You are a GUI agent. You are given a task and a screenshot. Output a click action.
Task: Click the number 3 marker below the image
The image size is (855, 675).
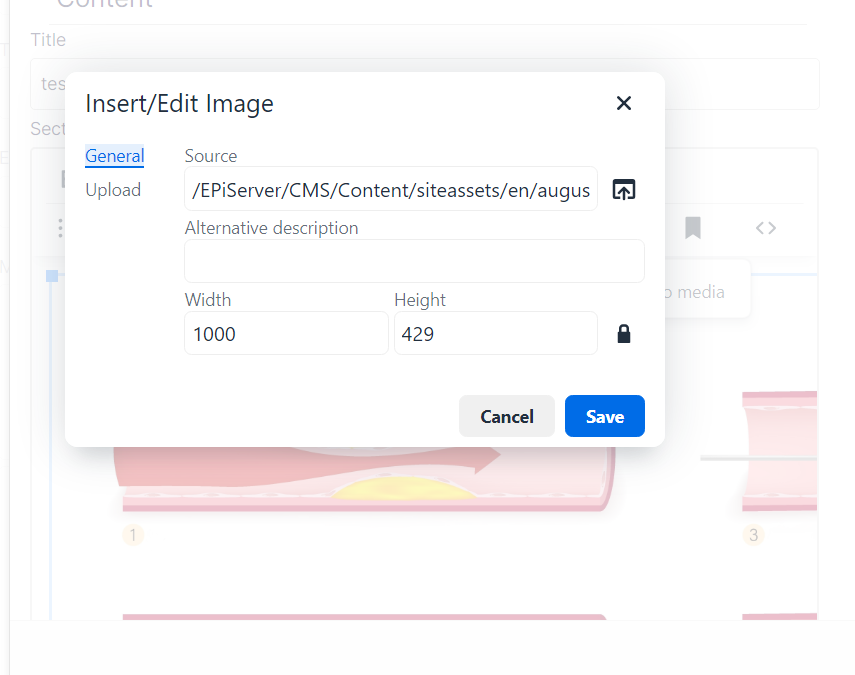754,535
